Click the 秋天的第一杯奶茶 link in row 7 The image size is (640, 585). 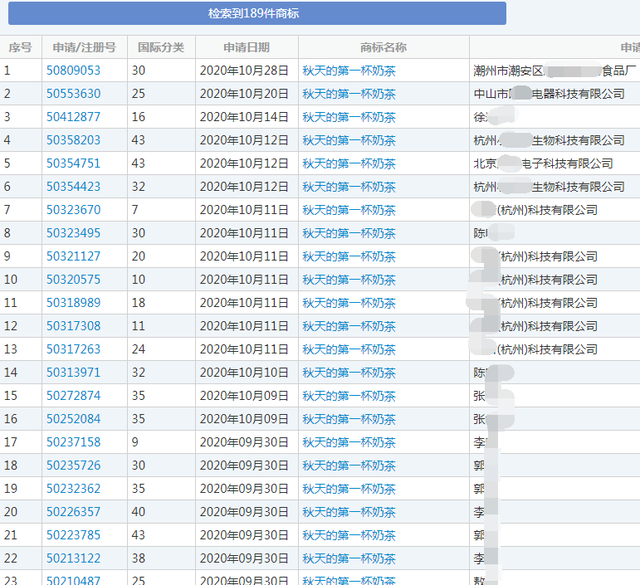coord(349,210)
